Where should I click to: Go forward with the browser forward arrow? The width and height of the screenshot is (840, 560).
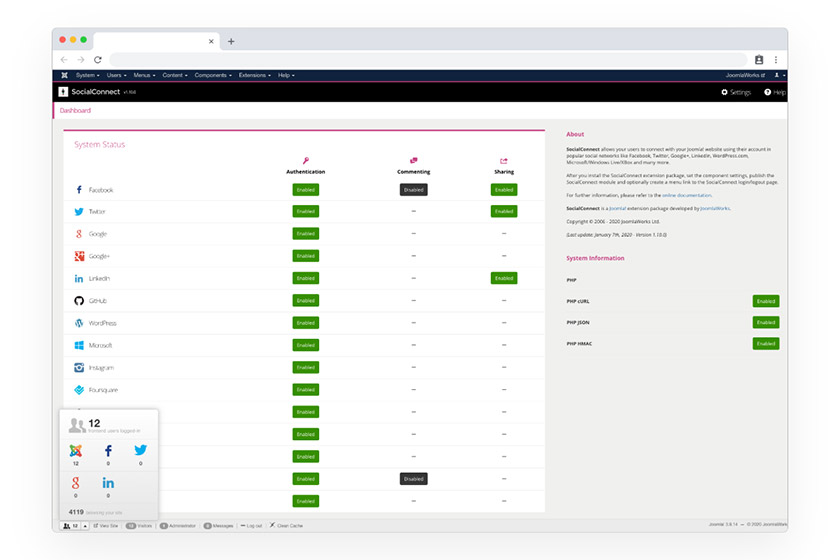point(80,59)
